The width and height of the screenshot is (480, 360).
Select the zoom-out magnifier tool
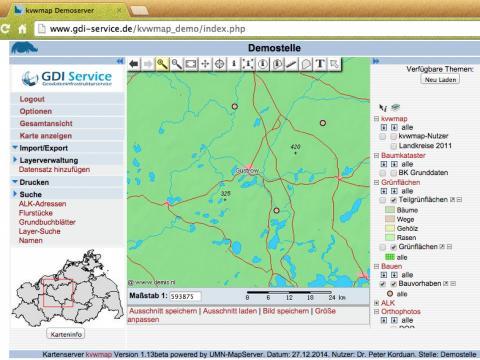point(177,64)
